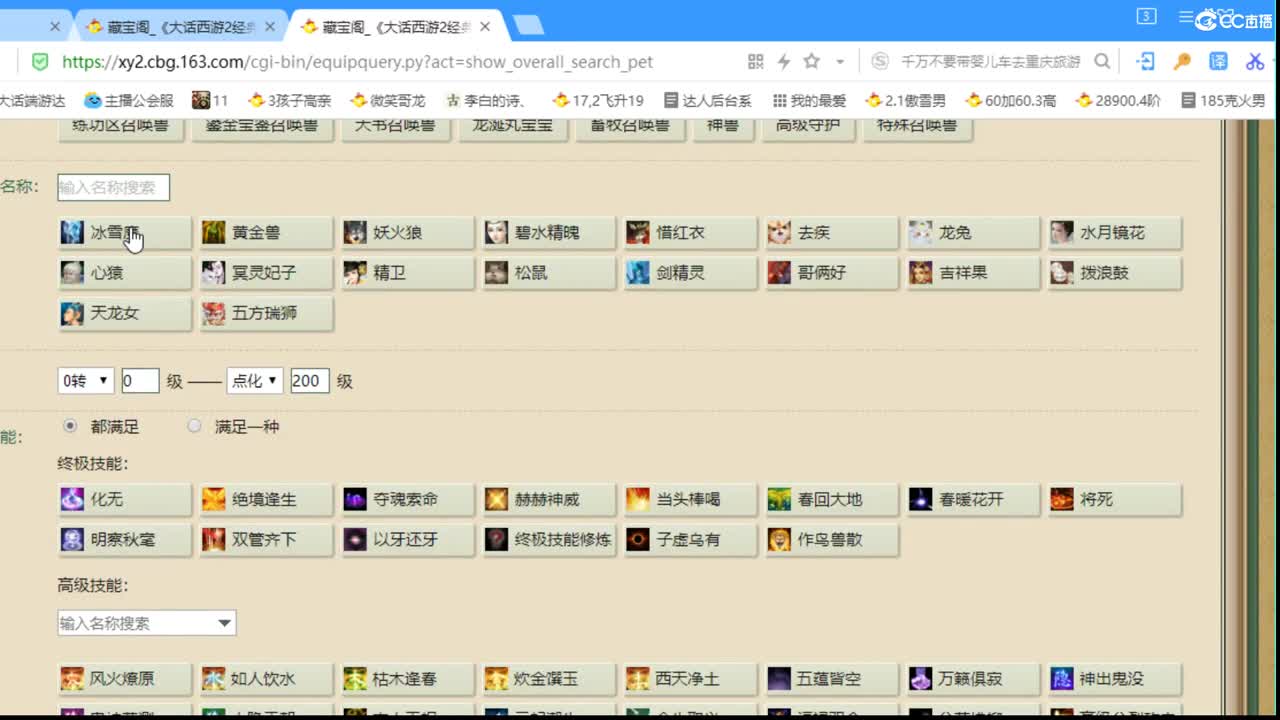This screenshot has height=720, width=1280.
Task: Choose the 作鸟兽散 skill
Action: (x=832, y=540)
